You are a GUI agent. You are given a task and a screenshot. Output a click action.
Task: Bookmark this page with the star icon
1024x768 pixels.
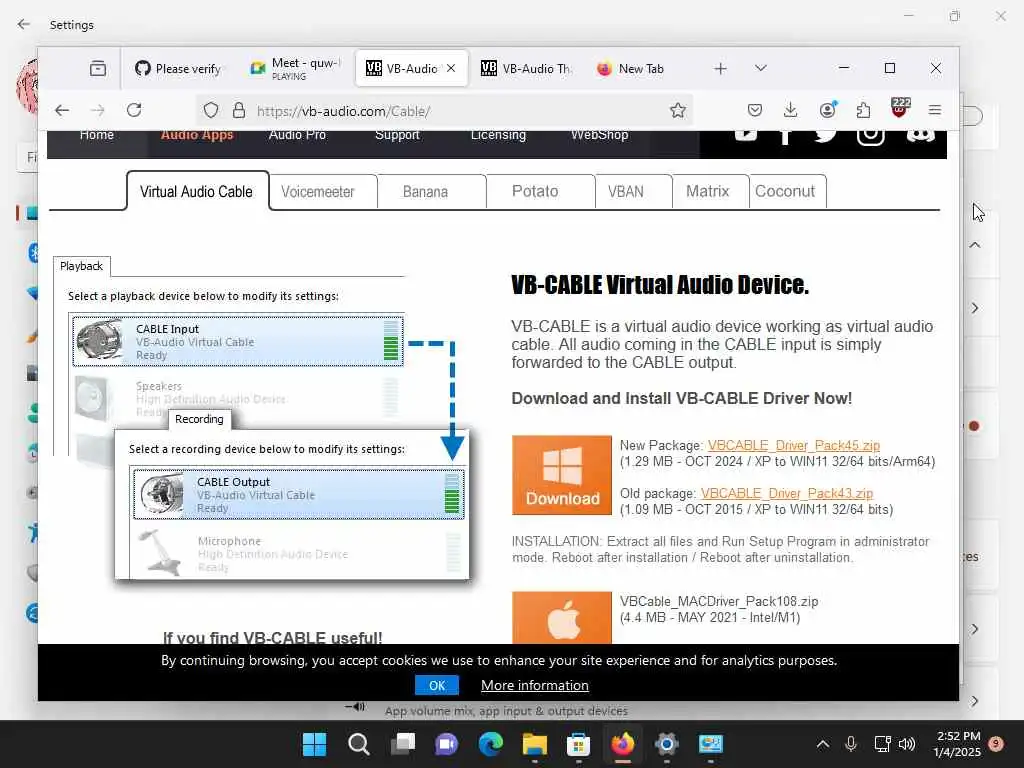(678, 110)
